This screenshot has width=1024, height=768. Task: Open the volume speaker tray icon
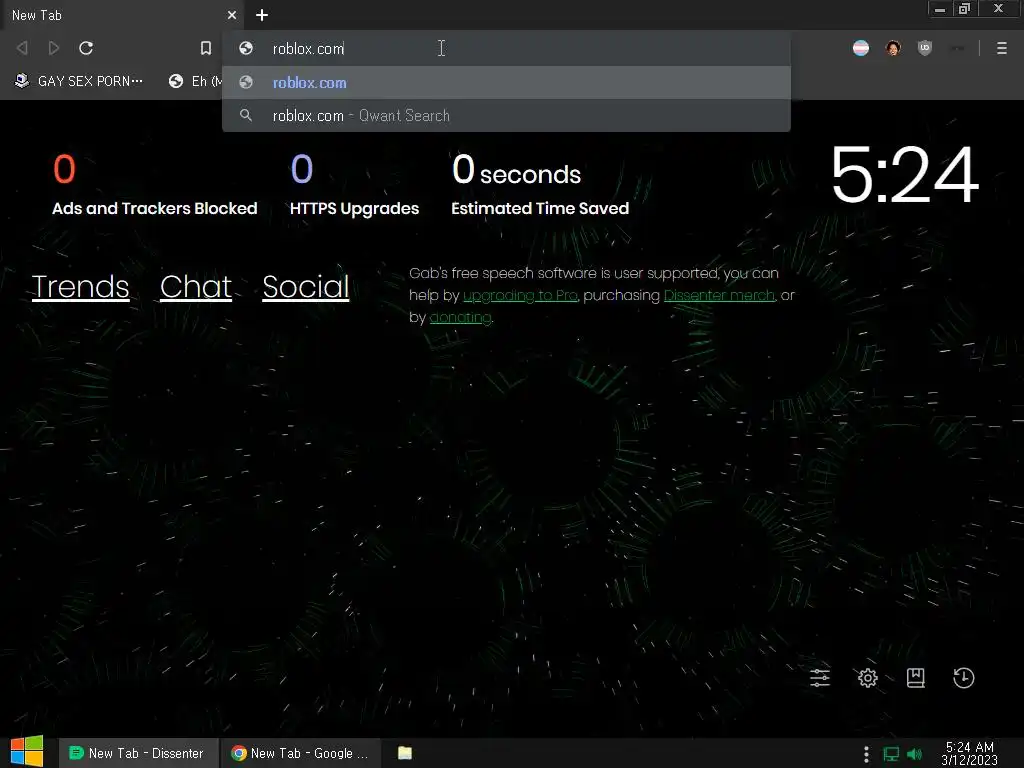(915, 754)
